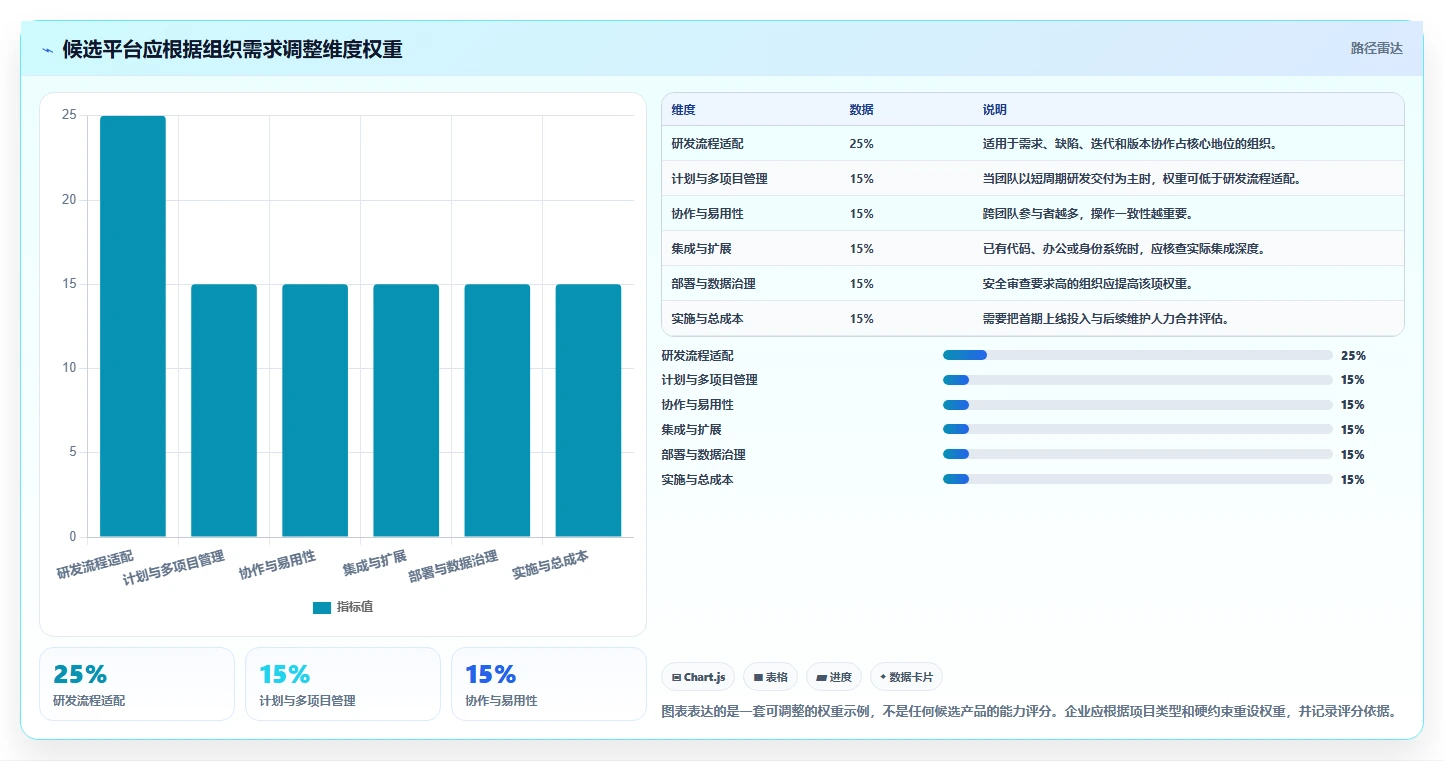Click the 实施与总成本 bar in the chart
The width and height of the screenshot is (1444, 761).
pos(588,410)
